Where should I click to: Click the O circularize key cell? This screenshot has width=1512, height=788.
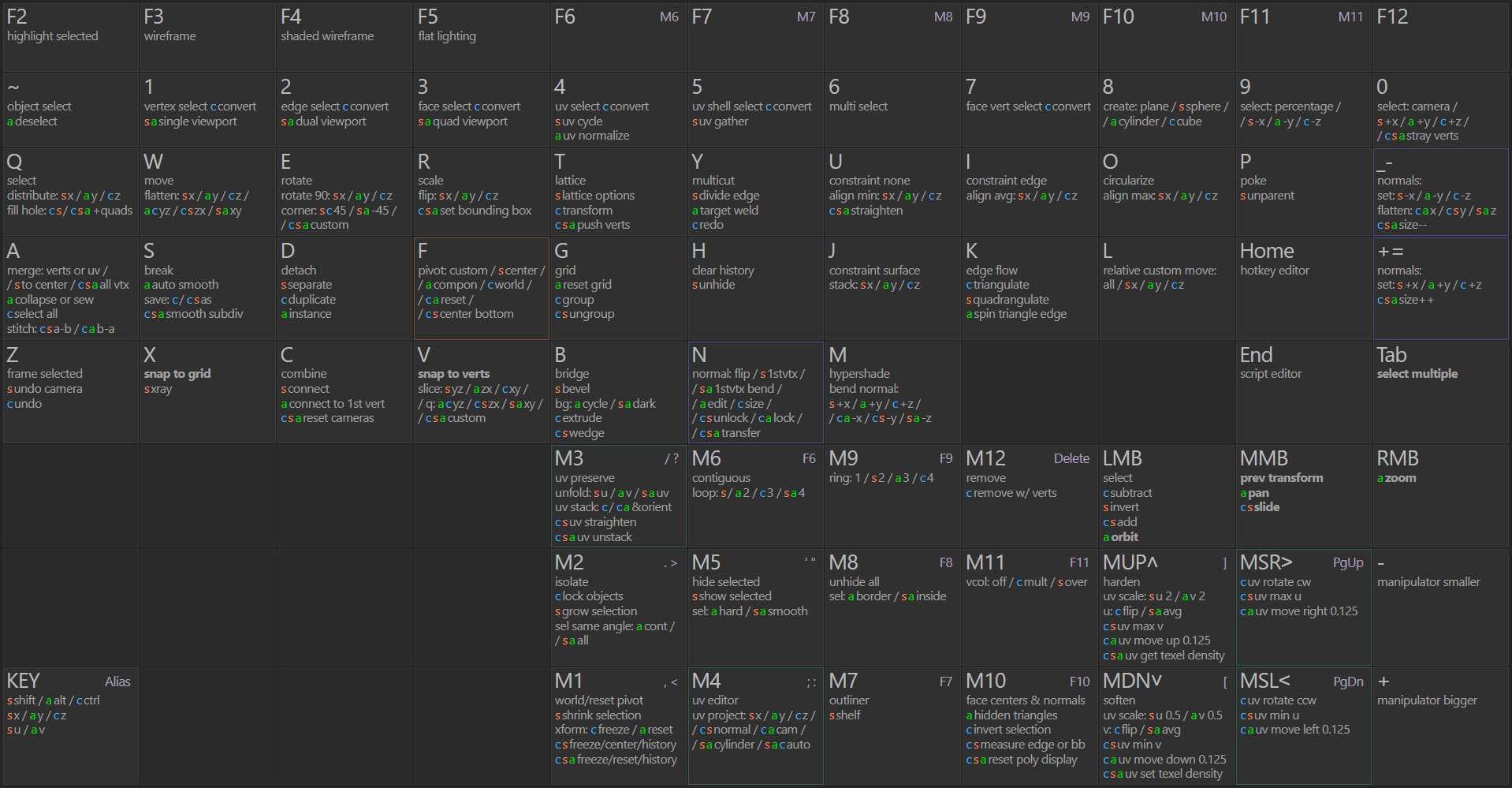1167,191
